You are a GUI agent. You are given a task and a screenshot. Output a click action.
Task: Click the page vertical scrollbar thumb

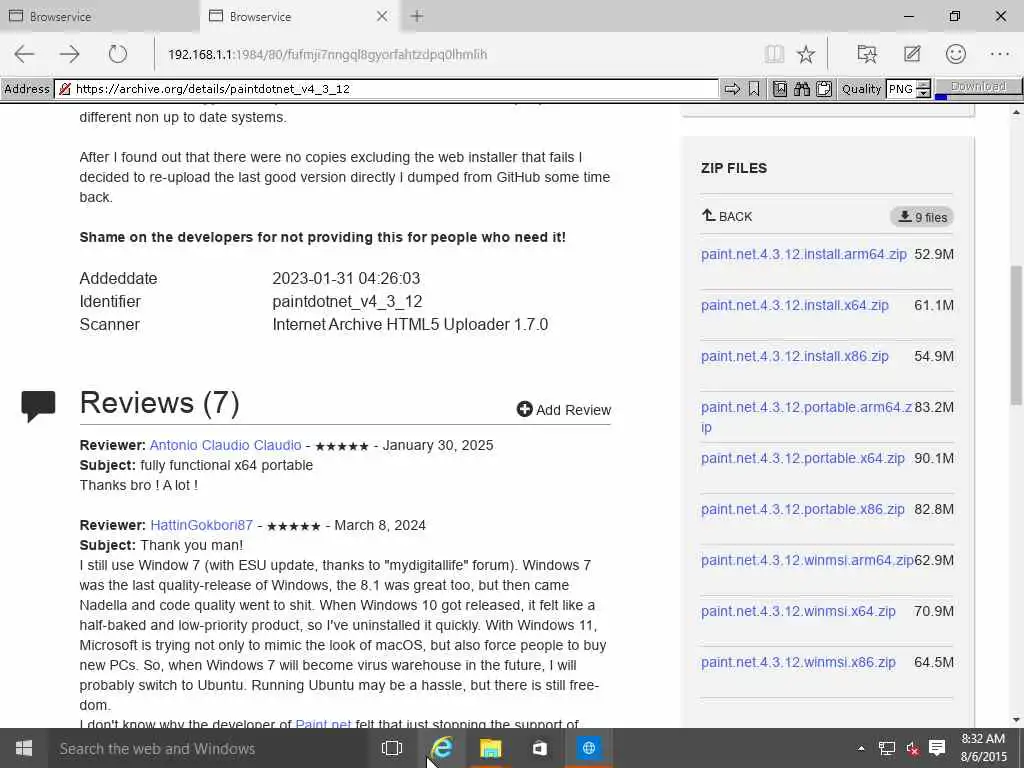1016,334
